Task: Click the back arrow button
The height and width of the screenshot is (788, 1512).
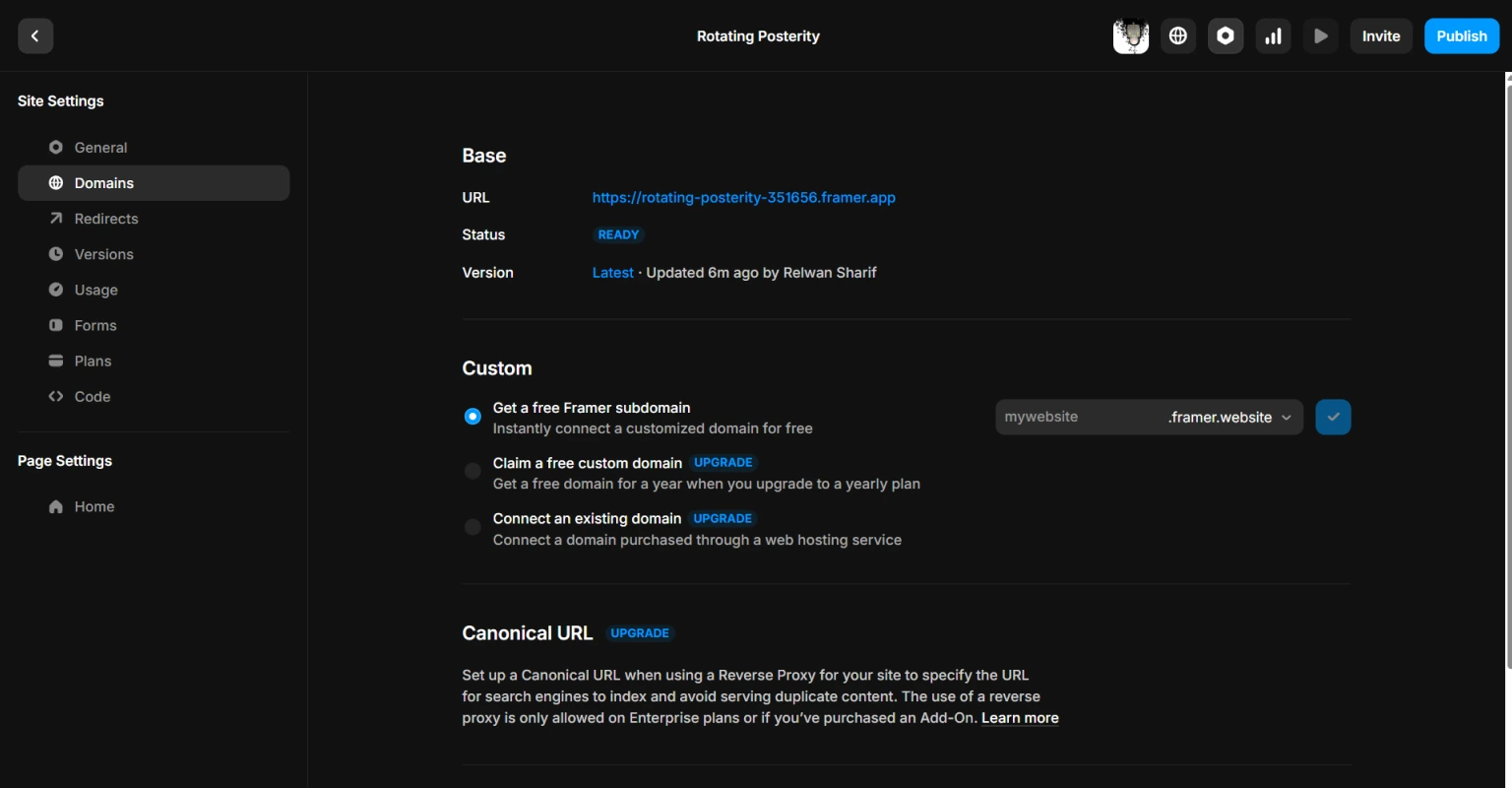Action: pyautogui.click(x=35, y=36)
